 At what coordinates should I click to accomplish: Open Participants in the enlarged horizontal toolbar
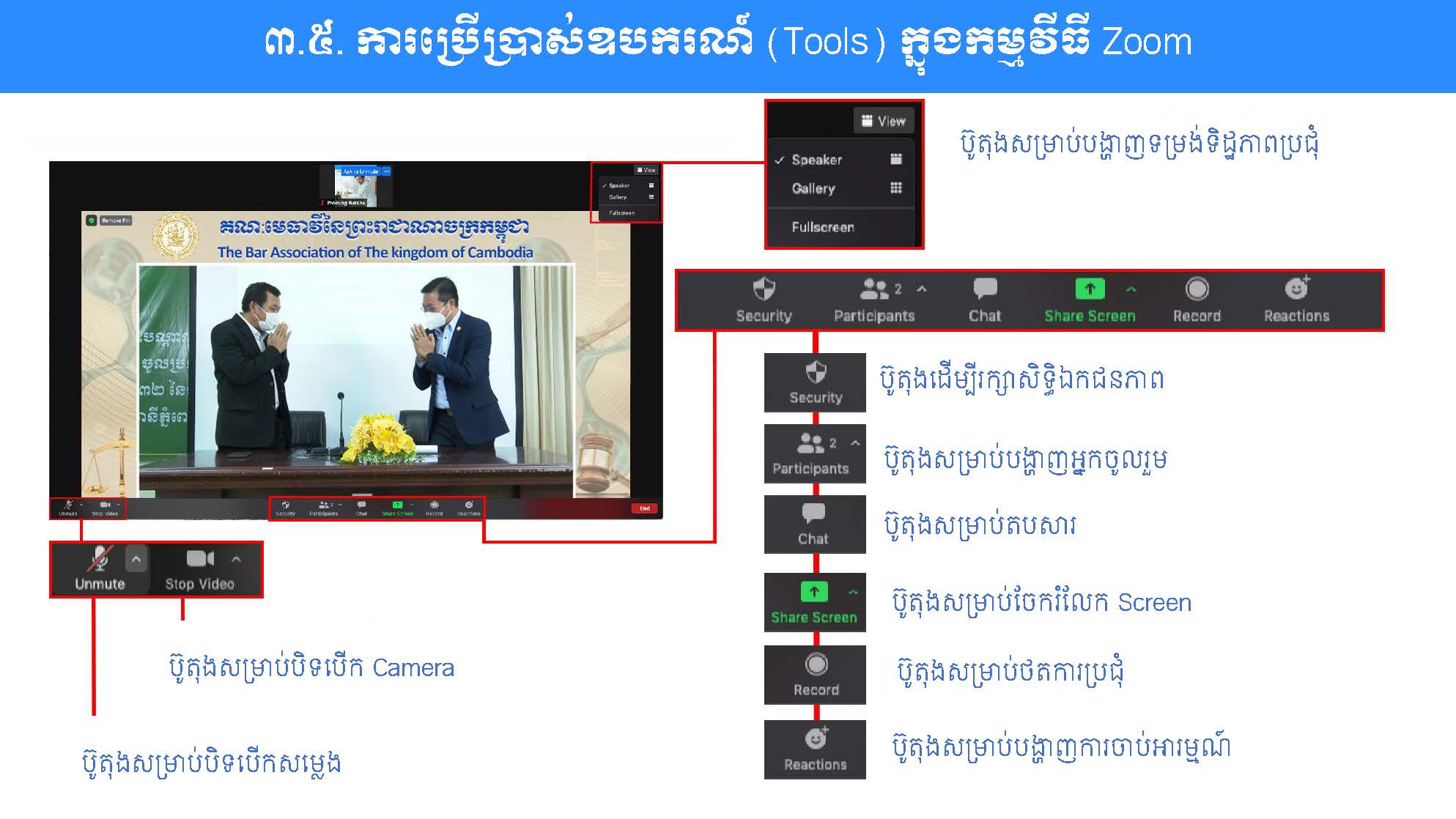tap(874, 300)
